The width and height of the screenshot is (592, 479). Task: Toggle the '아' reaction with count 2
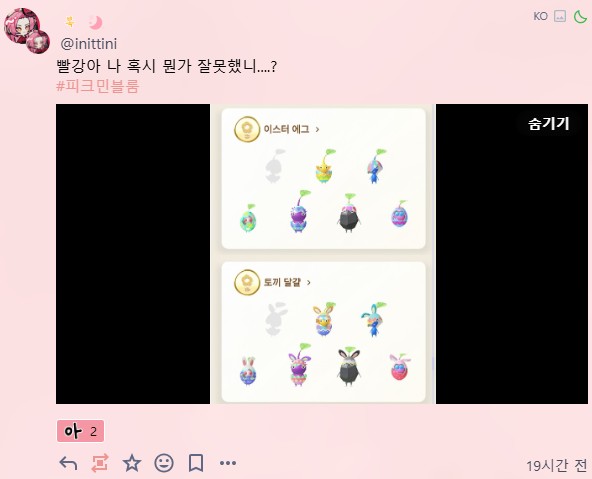pos(80,431)
